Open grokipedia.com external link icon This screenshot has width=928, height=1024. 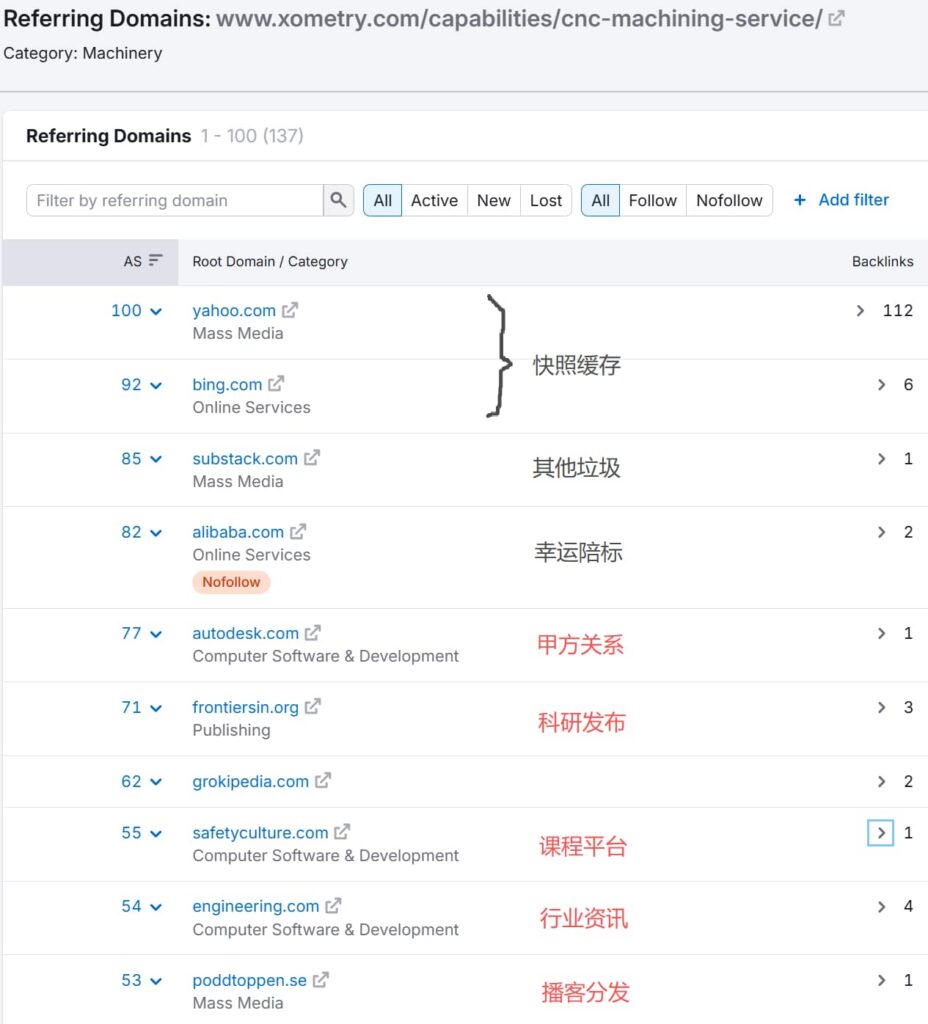tap(323, 780)
